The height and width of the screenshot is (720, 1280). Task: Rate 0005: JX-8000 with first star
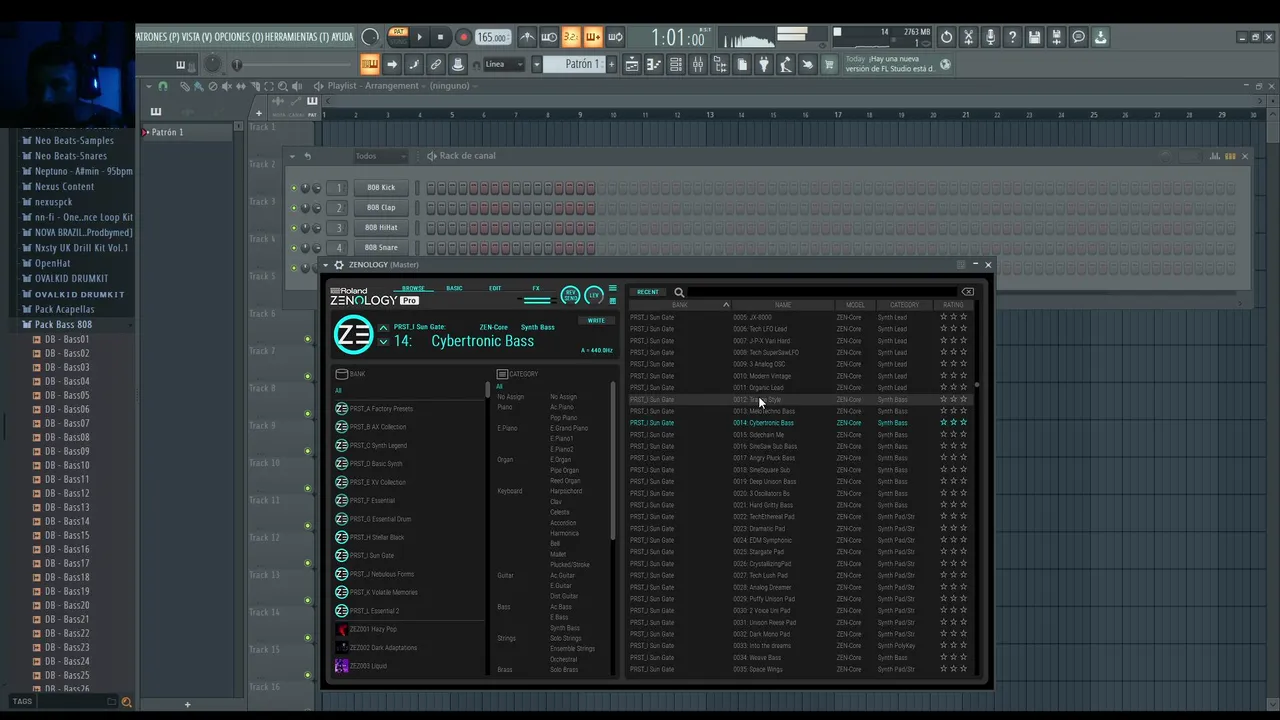[x=943, y=317]
